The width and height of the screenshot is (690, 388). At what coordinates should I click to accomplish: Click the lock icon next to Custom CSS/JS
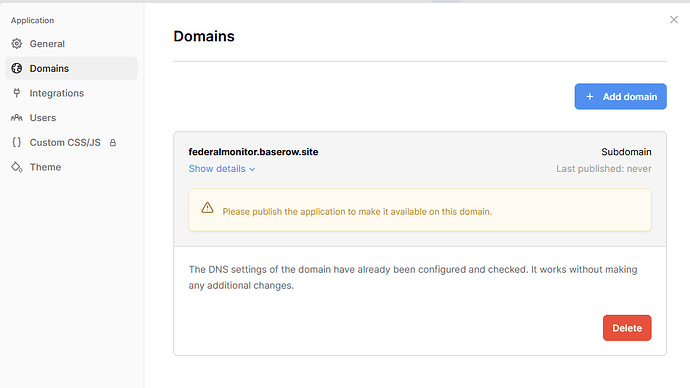(x=113, y=143)
